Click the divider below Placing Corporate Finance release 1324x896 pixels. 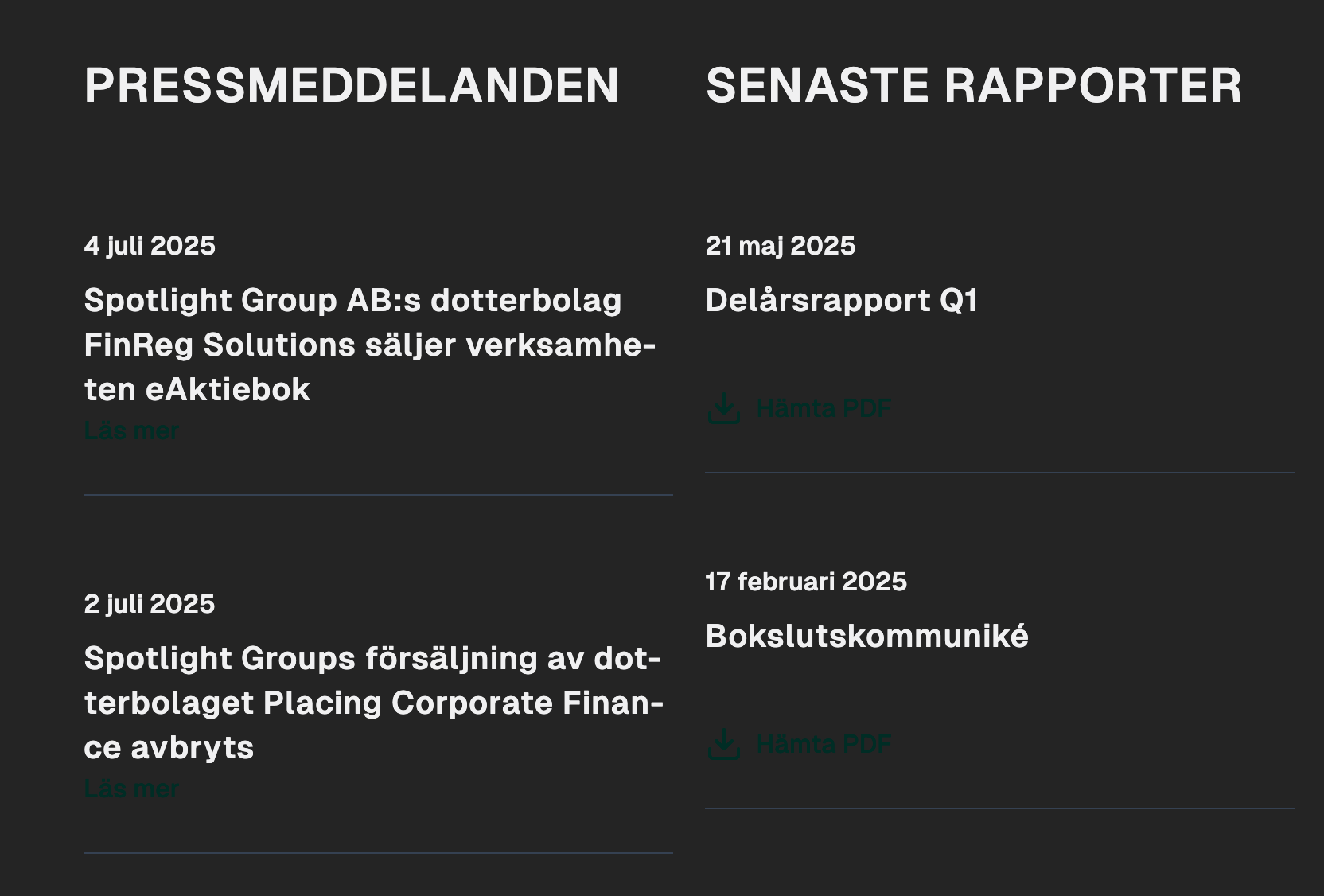378,853
